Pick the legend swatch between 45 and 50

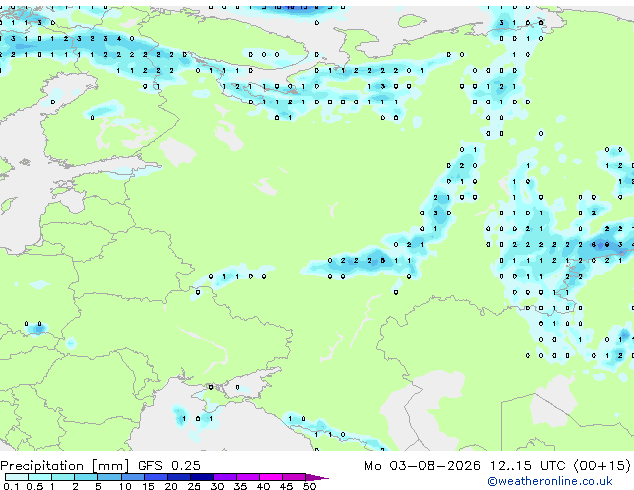tap(294, 477)
